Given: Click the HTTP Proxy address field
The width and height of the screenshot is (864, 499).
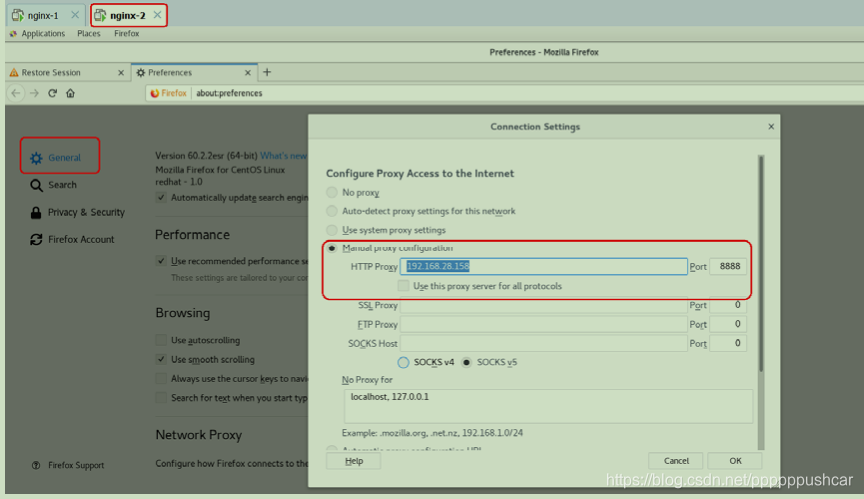Looking at the screenshot, I should click(x=544, y=267).
